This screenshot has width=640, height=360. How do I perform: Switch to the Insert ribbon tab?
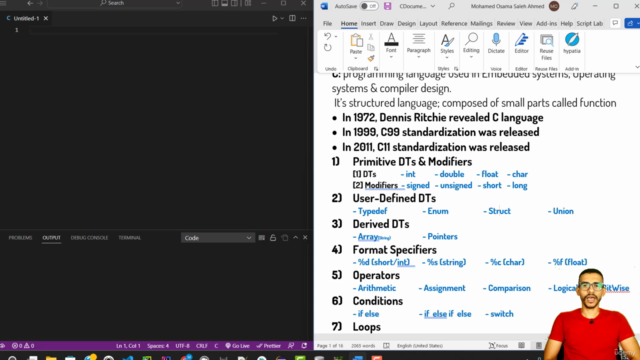pyautogui.click(x=368, y=24)
